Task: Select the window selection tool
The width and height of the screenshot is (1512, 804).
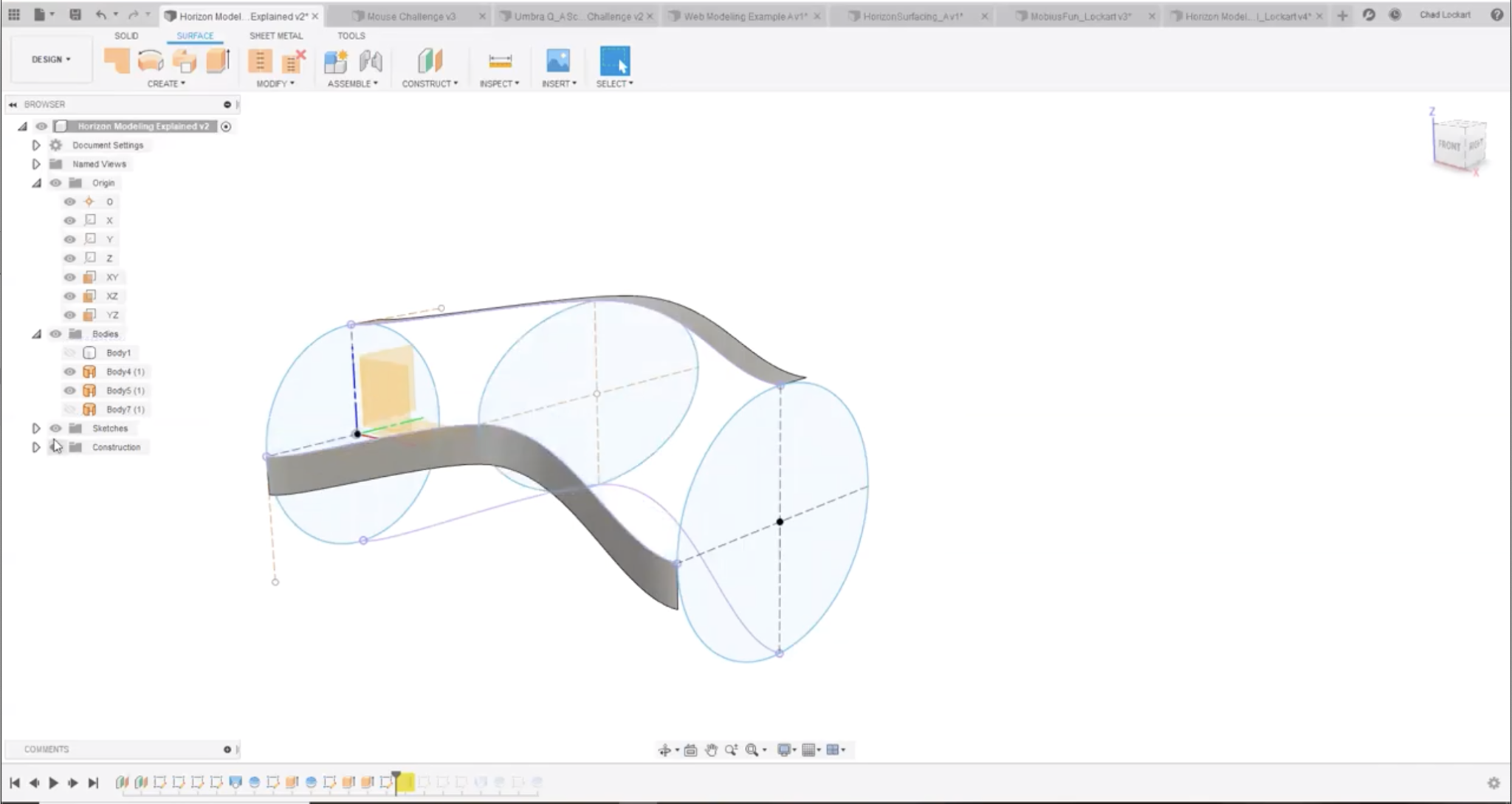Action: click(x=614, y=59)
